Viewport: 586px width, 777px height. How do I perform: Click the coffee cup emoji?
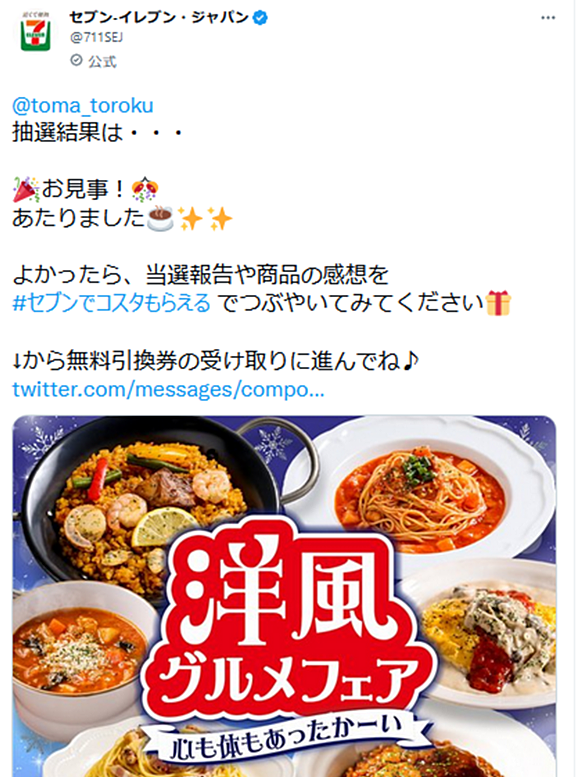160,219
